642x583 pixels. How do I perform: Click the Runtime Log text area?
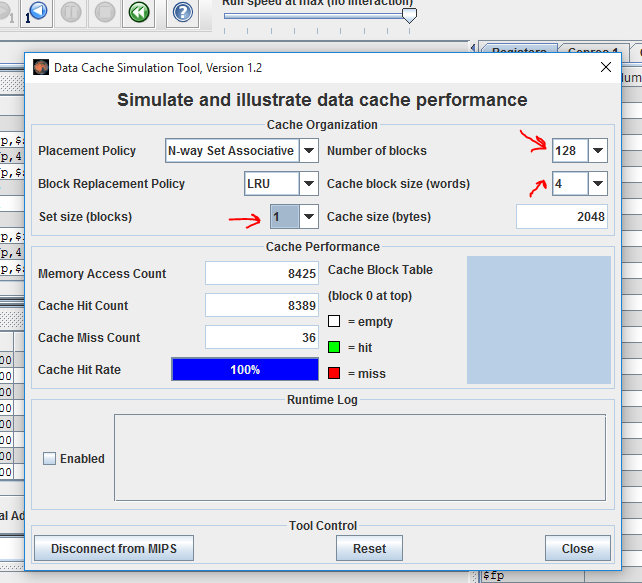point(360,458)
